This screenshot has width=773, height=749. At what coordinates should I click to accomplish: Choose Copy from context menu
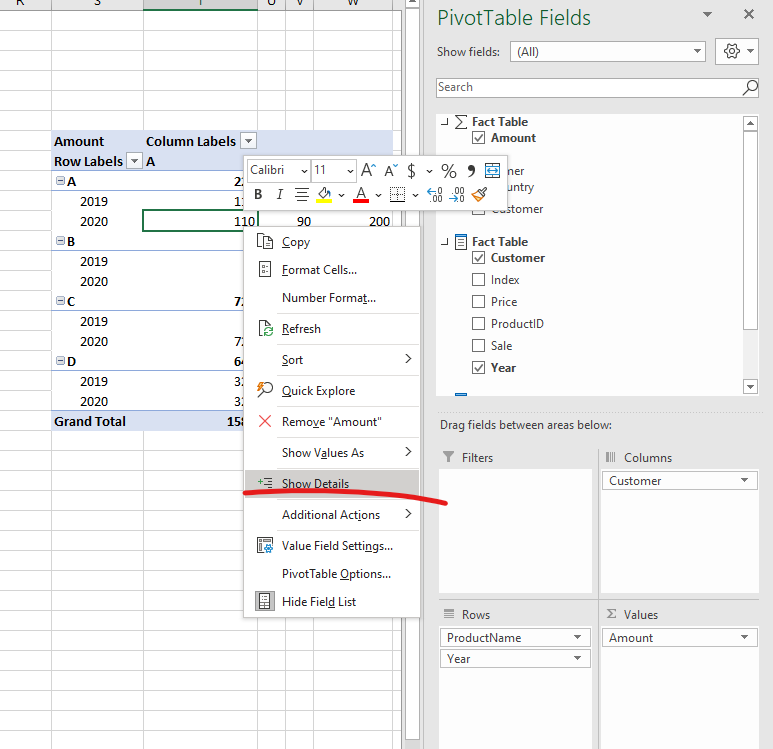(x=332, y=242)
